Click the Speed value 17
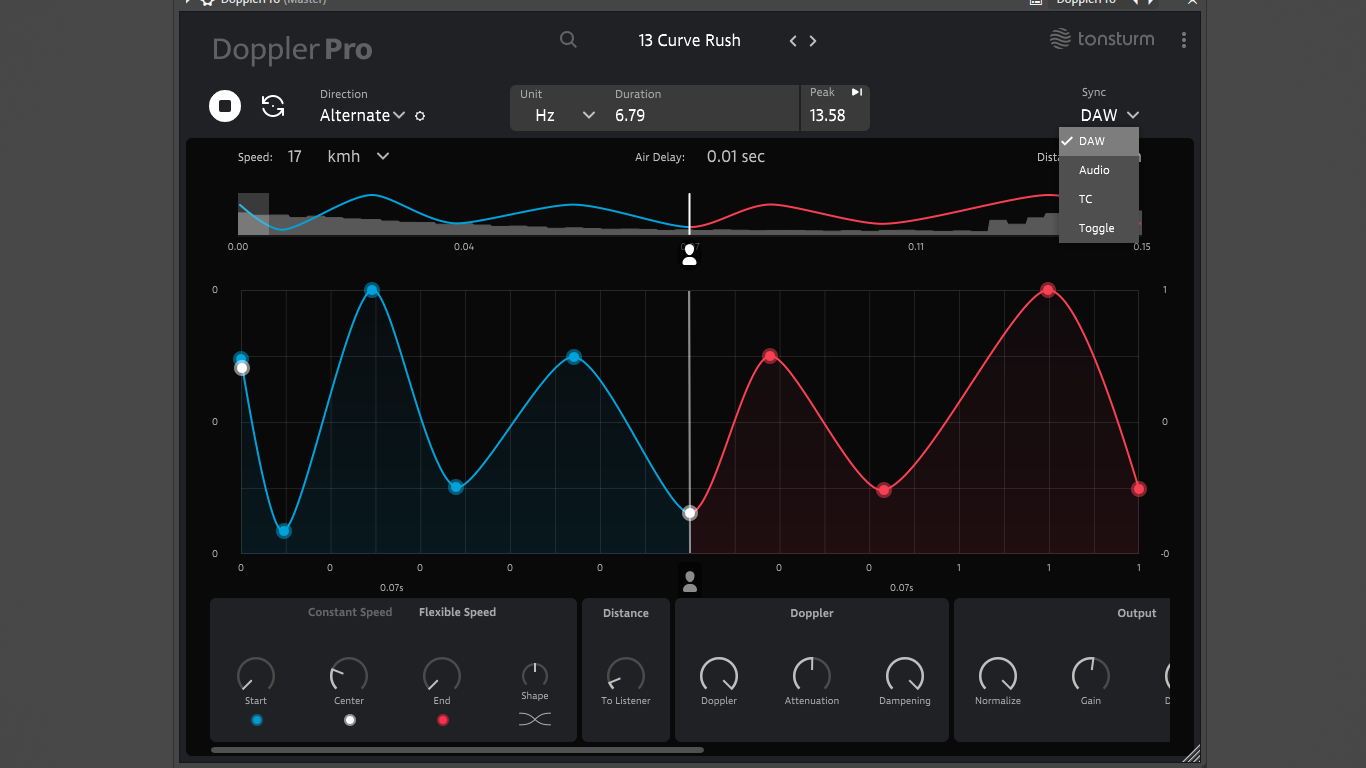Image resolution: width=1366 pixels, height=768 pixels. coord(294,156)
